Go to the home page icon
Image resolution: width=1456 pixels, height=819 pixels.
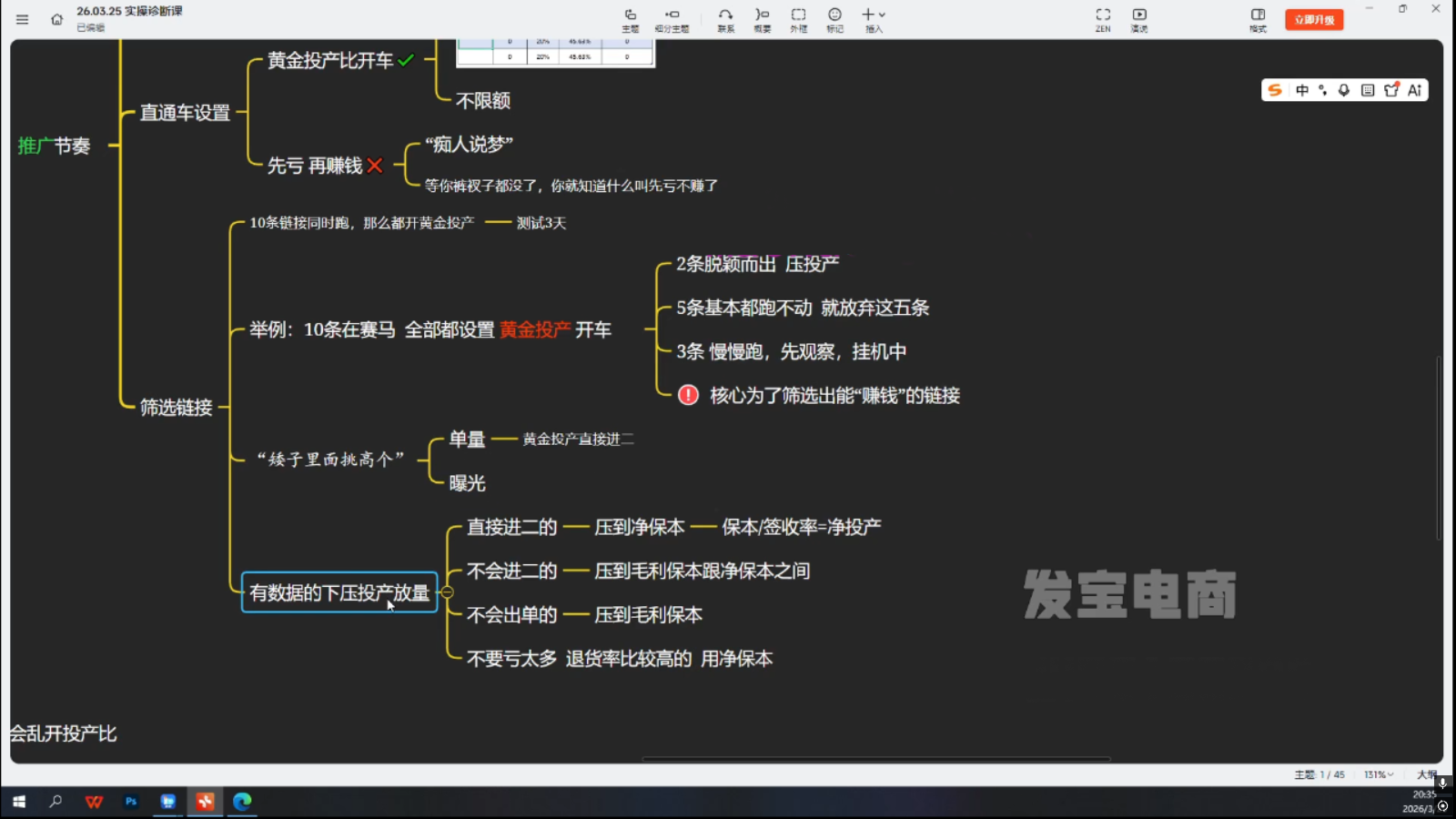click(x=56, y=19)
